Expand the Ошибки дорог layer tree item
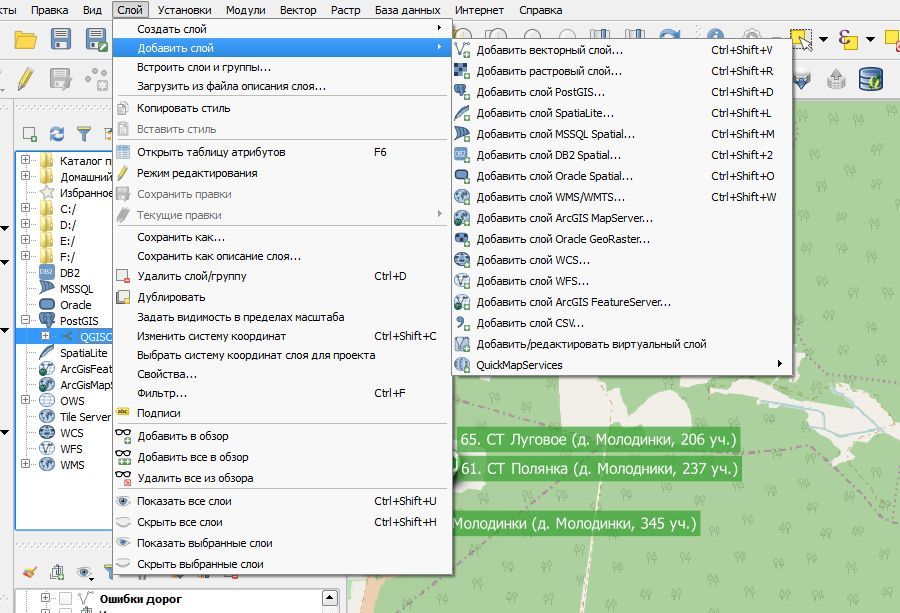This screenshot has width=900, height=613. click(46, 597)
